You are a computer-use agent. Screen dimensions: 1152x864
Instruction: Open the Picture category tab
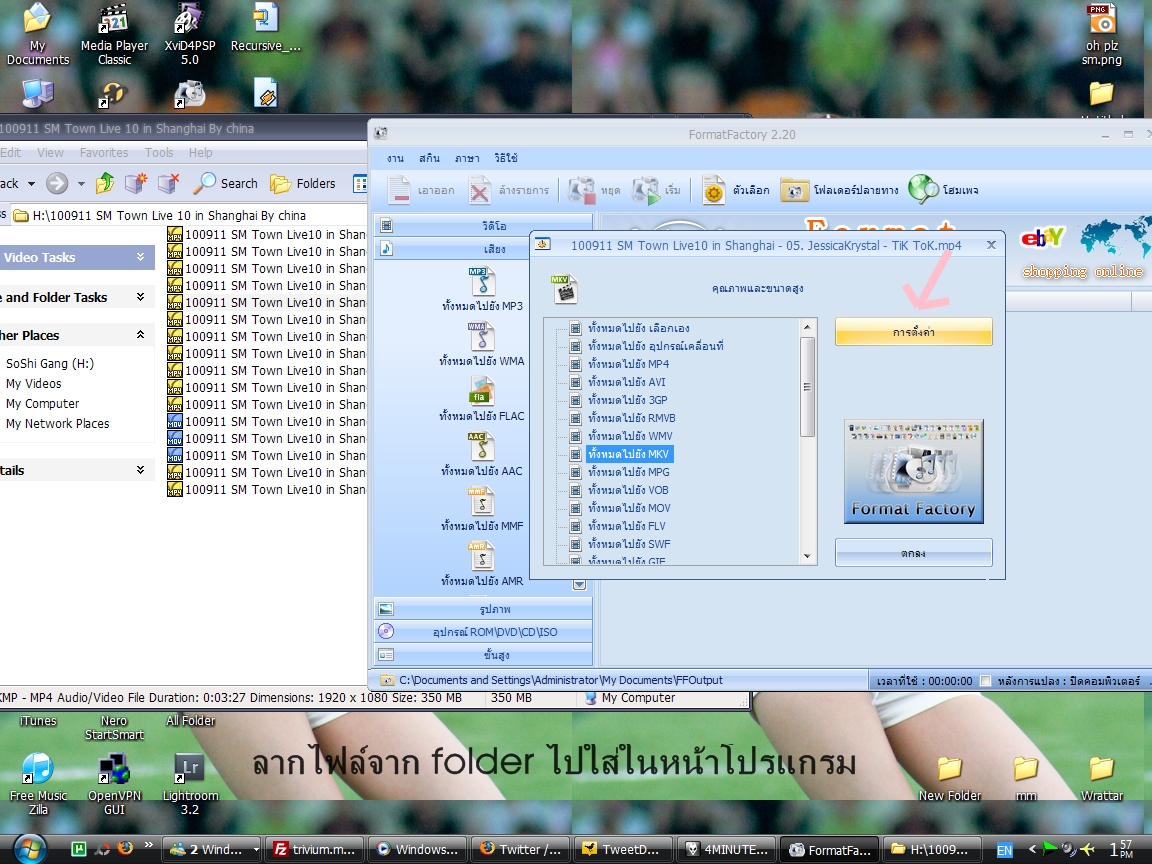[x=483, y=609]
